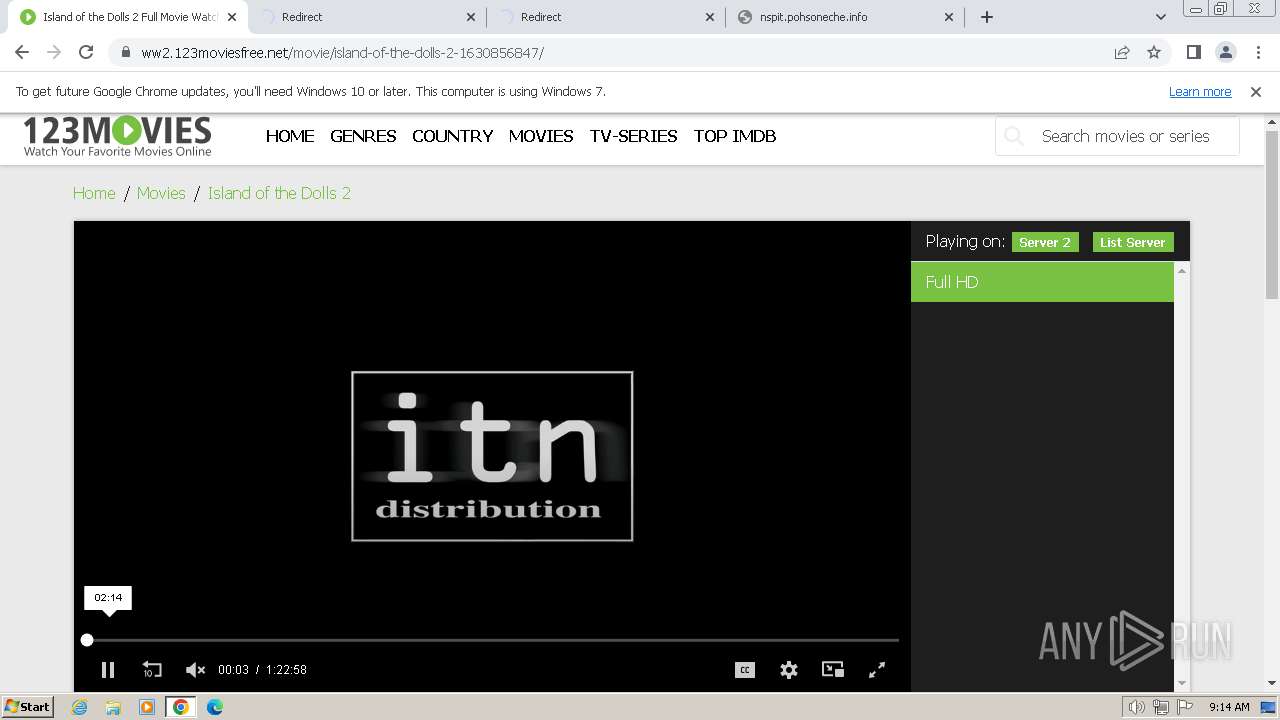The width and height of the screenshot is (1280, 720).
Task: Switch to Island of the Dolls 2 tab
Action: coord(130,17)
